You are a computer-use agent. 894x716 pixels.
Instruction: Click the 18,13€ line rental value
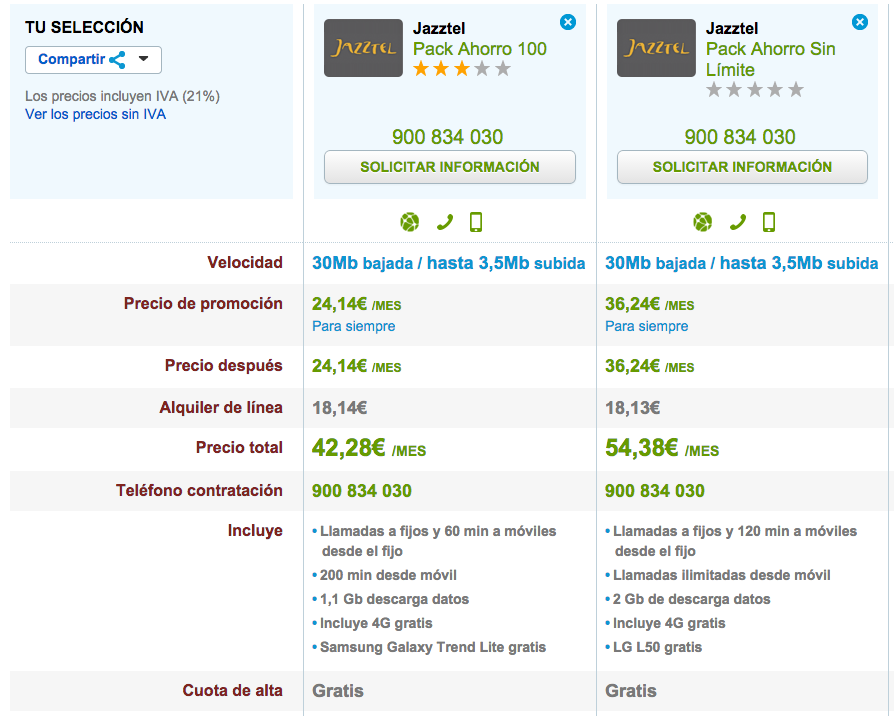(x=632, y=408)
